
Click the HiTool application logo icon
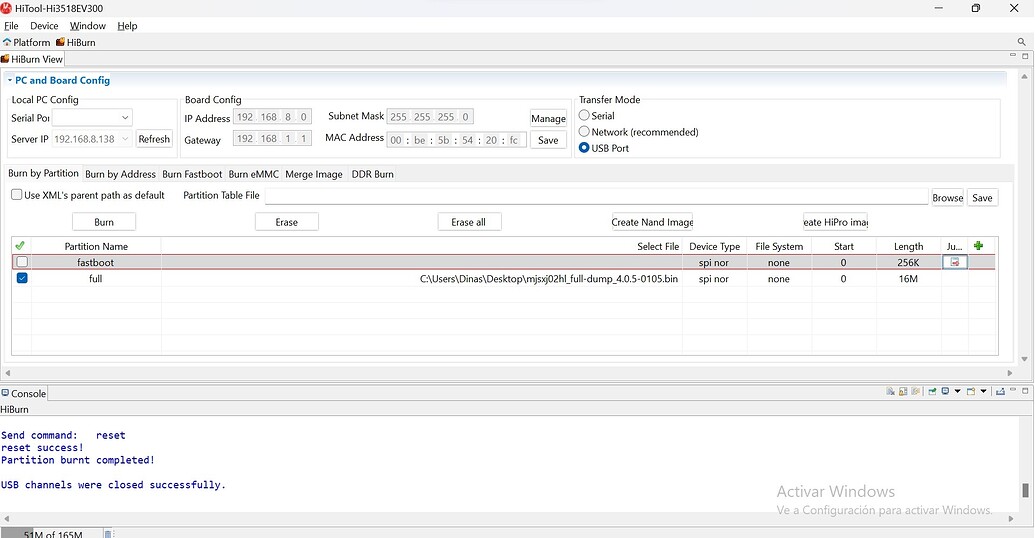click(x=6, y=8)
